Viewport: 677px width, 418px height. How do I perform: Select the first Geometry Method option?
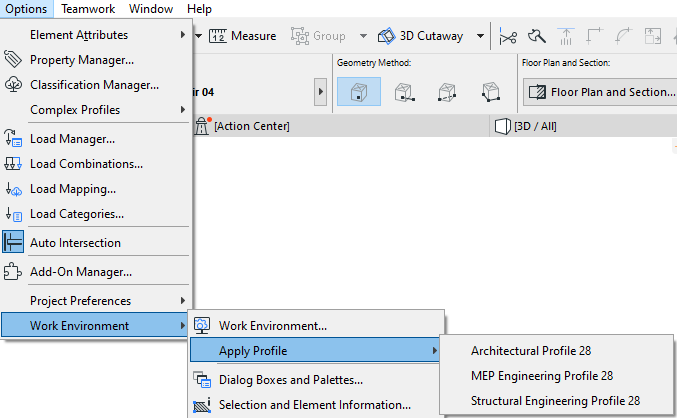click(359, 92)
